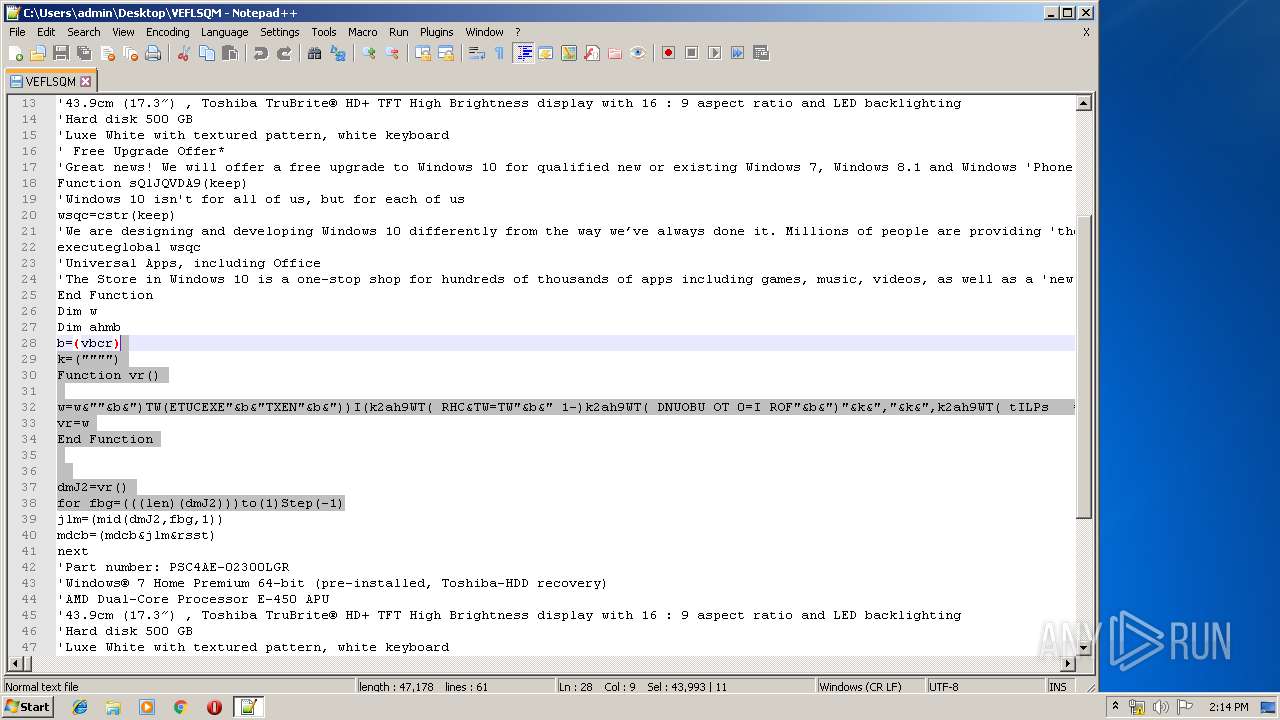1280x720 pixels.
Task: Open the Search menu
Action: tap(84, 32)
